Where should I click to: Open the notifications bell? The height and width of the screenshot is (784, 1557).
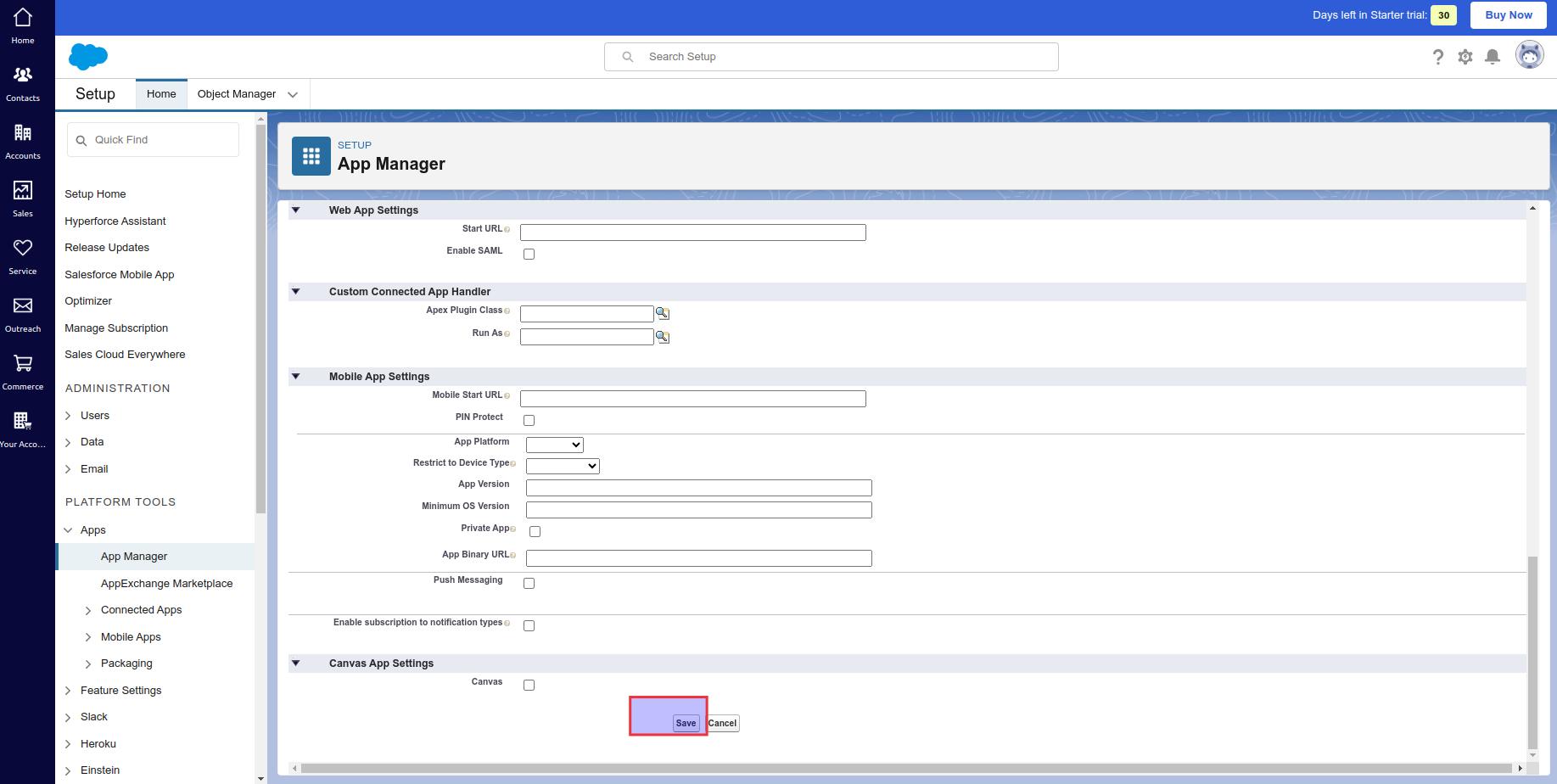coord(1493,57)
